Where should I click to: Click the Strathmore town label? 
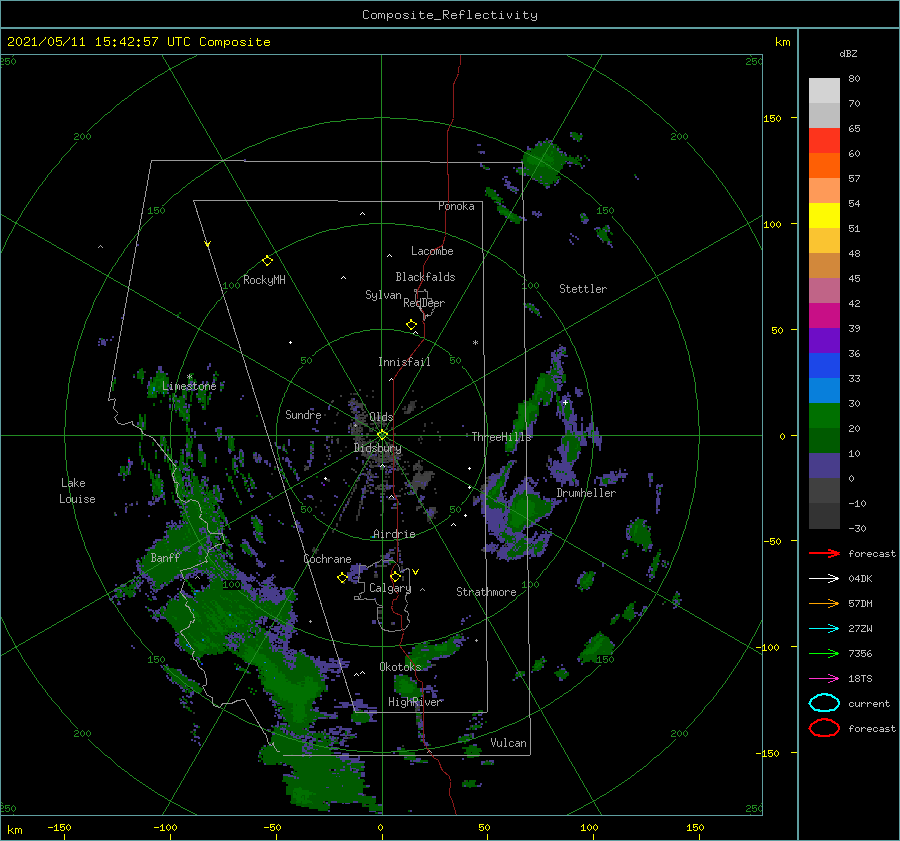(x=486, y=592)
